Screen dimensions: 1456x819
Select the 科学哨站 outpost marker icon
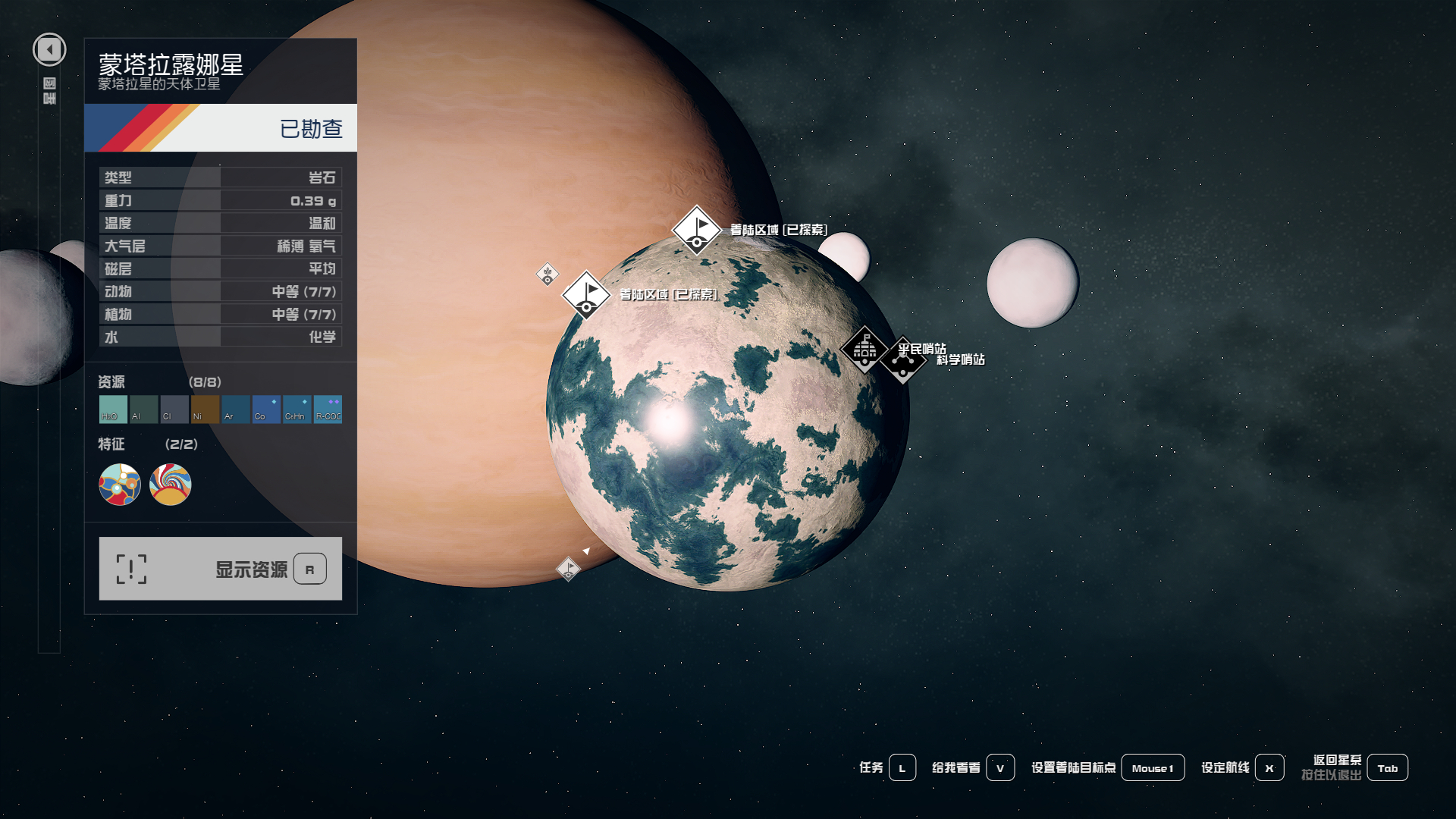[903, 360]
